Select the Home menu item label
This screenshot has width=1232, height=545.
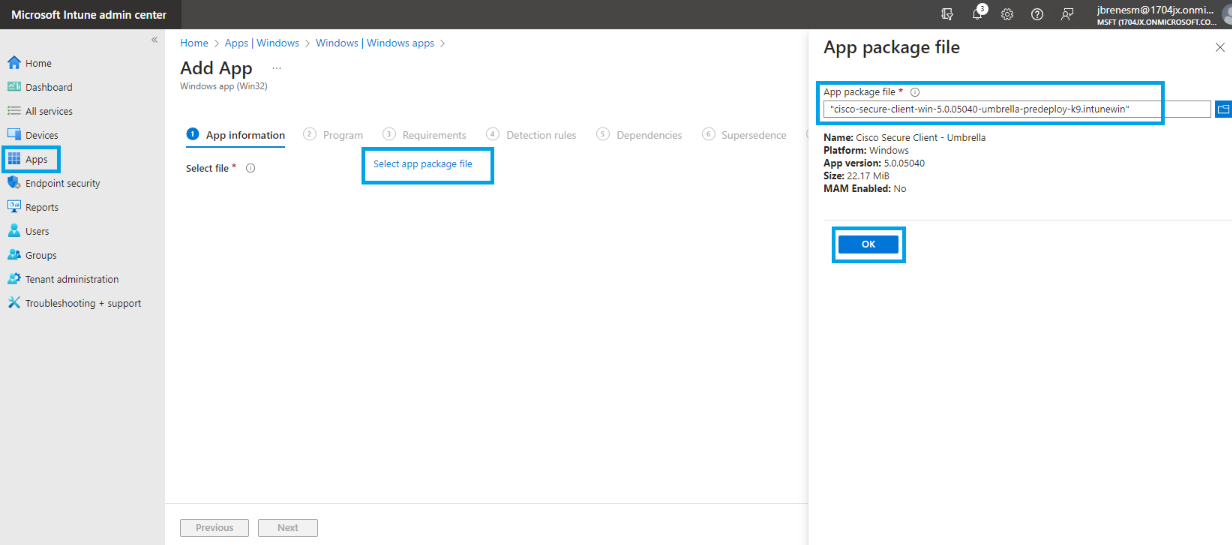pyautogui.click(x=38, y=63)
